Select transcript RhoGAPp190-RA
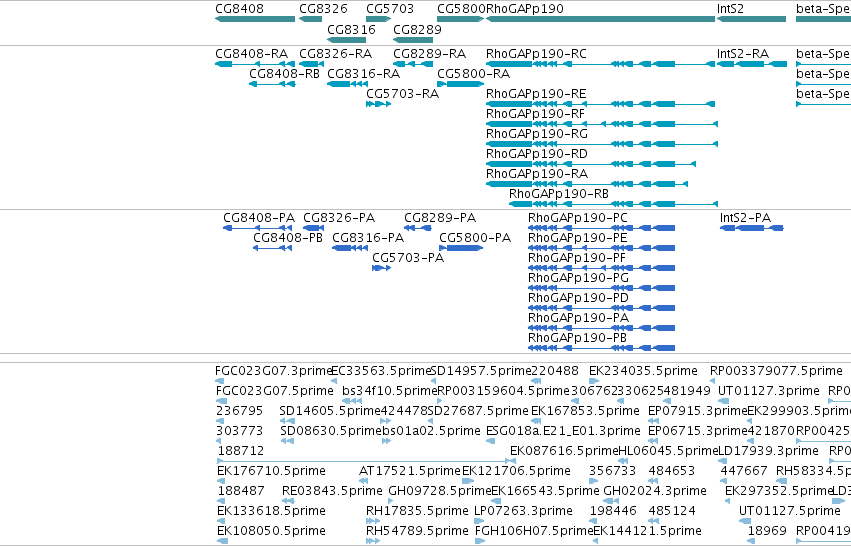Screen dimensions: 851x546 (x=587, y=184)
